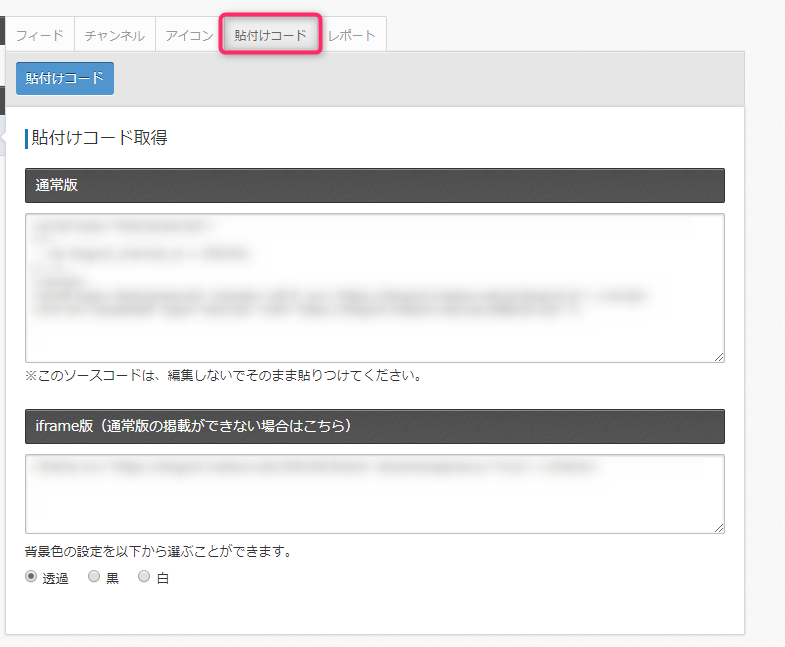Click the iframe版 section header bar

(x=374, y=425)
